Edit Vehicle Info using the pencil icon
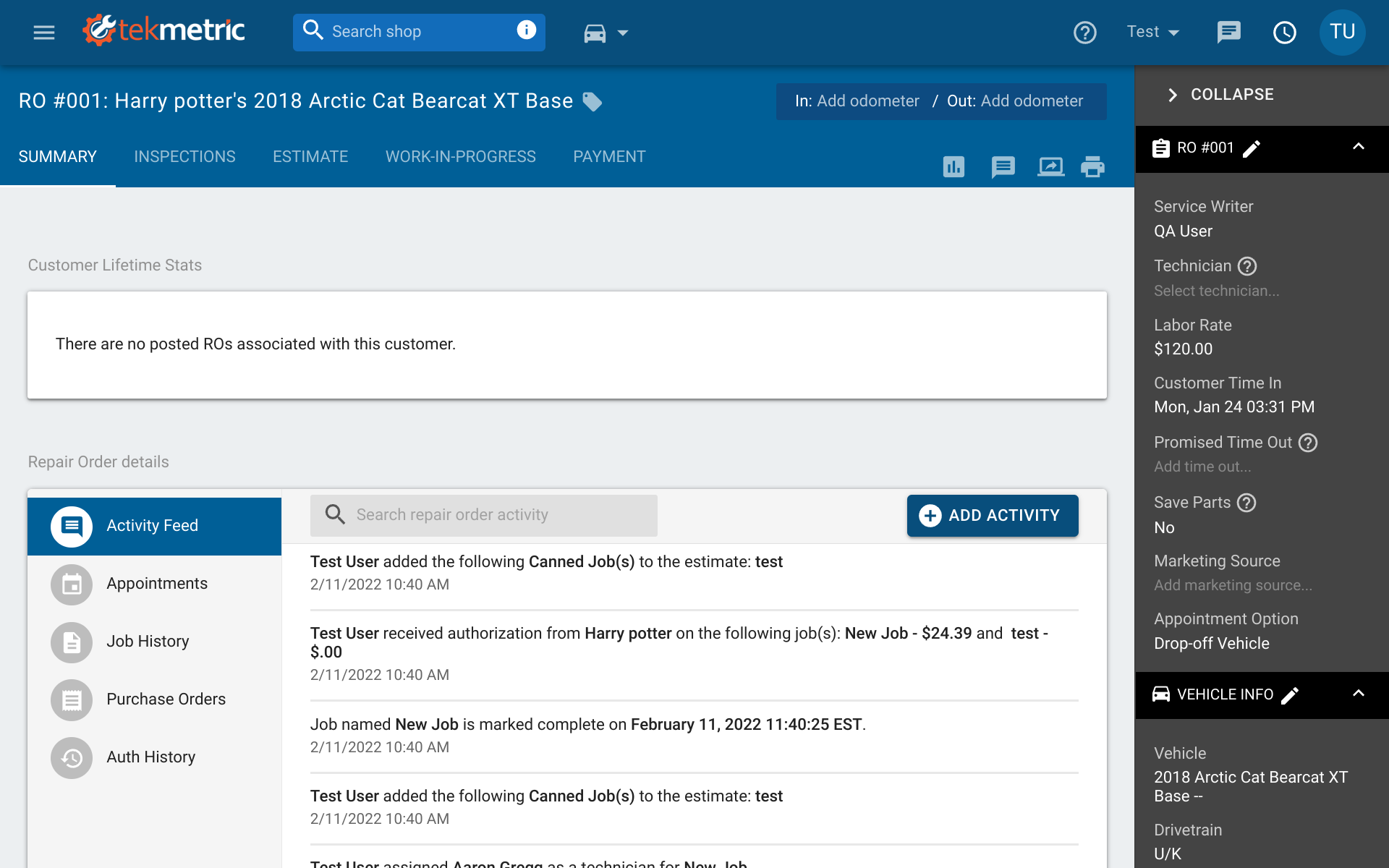The height and width of the screenshot is (868, 1389). tap(1291, 695)
